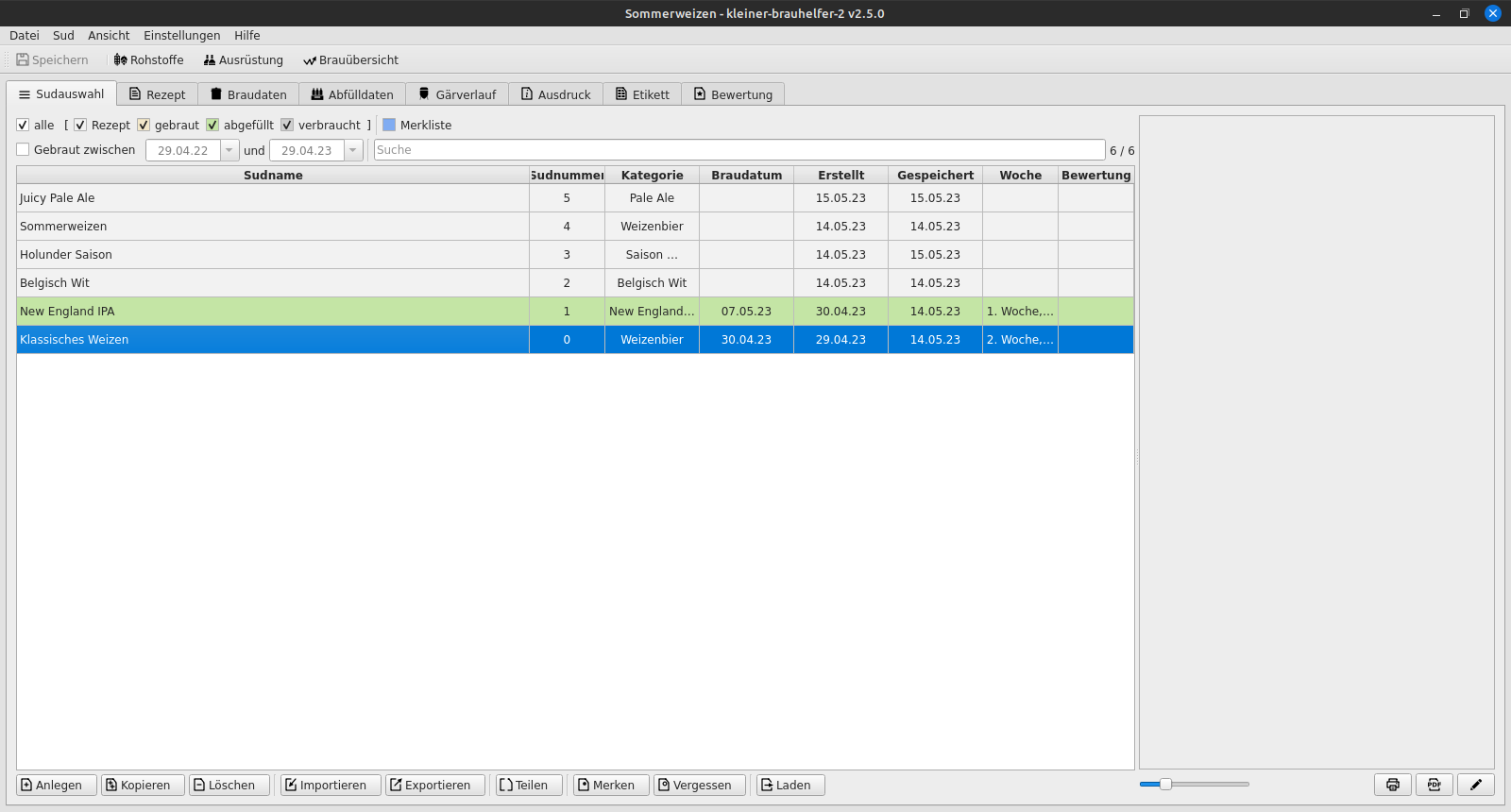
Task: Switch to the Gärverlauf tab
Action: coord(457,94)
